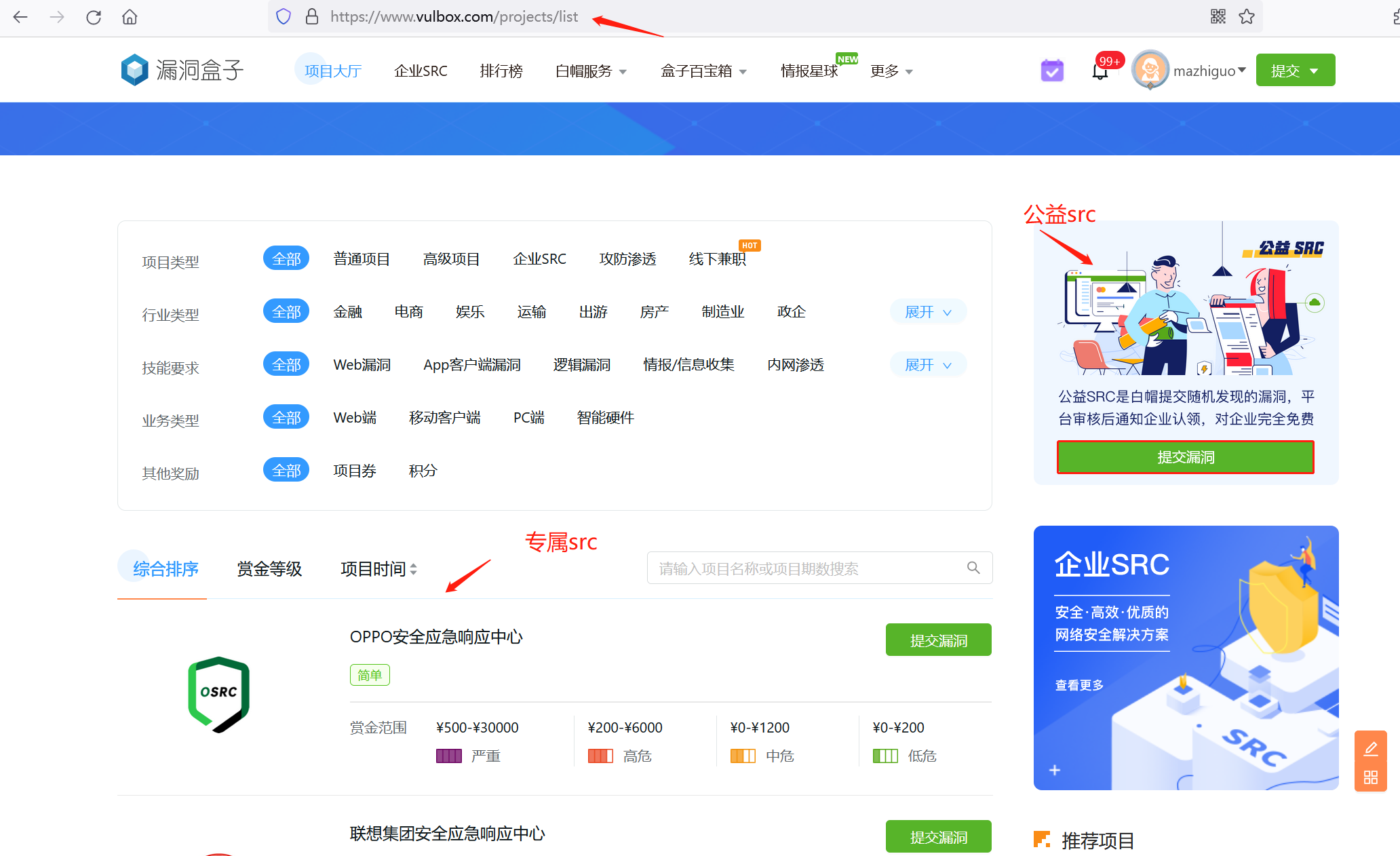Screen dimensions: 1400x856
Task: Click the OSRC shield project logo
Action: click(x=218, y=694)
